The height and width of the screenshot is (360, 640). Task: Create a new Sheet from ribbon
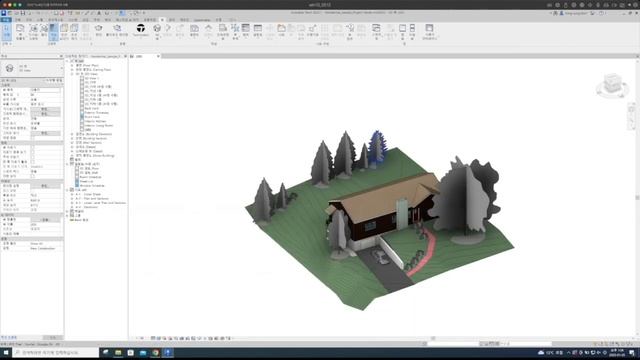coord(281,30)
